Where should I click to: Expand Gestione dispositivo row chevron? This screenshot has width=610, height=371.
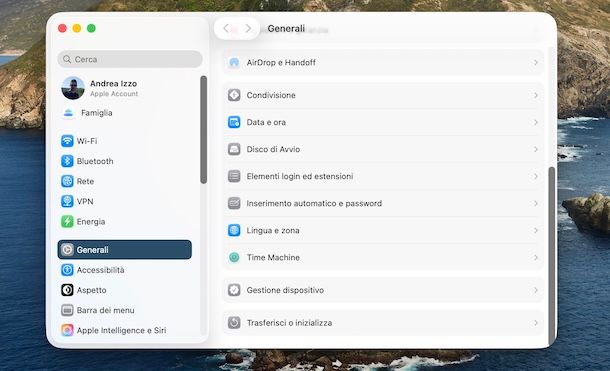[536, 290]
